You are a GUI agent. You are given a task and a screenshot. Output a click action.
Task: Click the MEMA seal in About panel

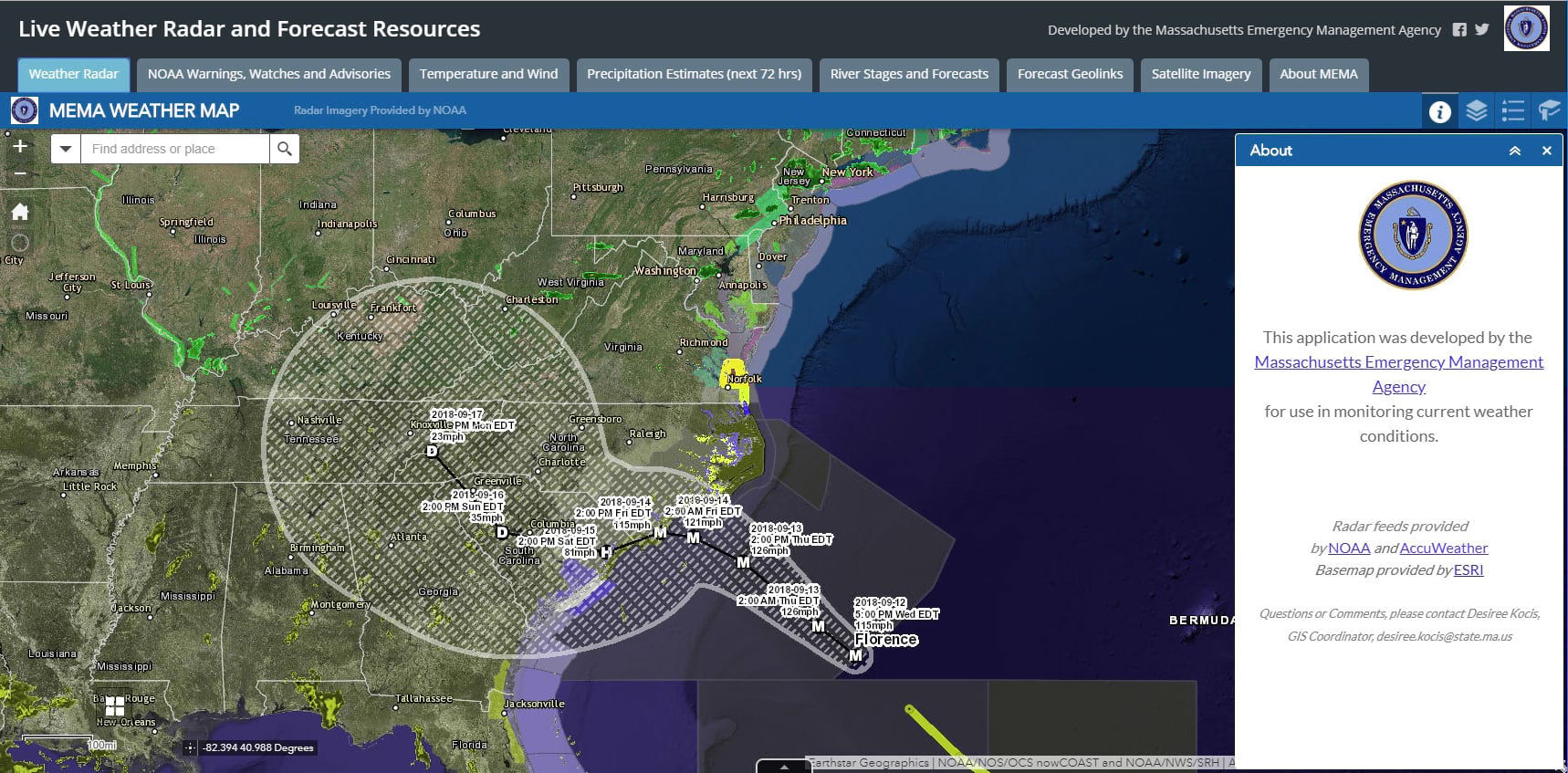click(1413, 235)
